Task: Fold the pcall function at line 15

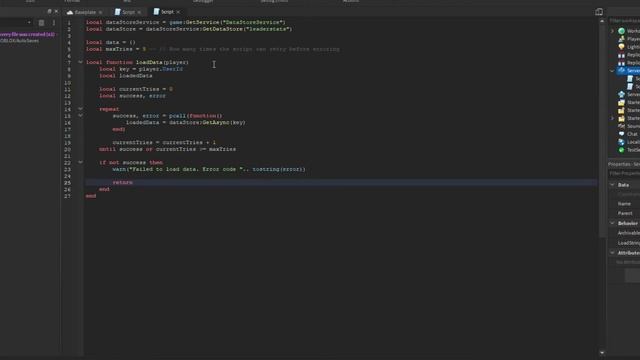Action: [80, 116]
